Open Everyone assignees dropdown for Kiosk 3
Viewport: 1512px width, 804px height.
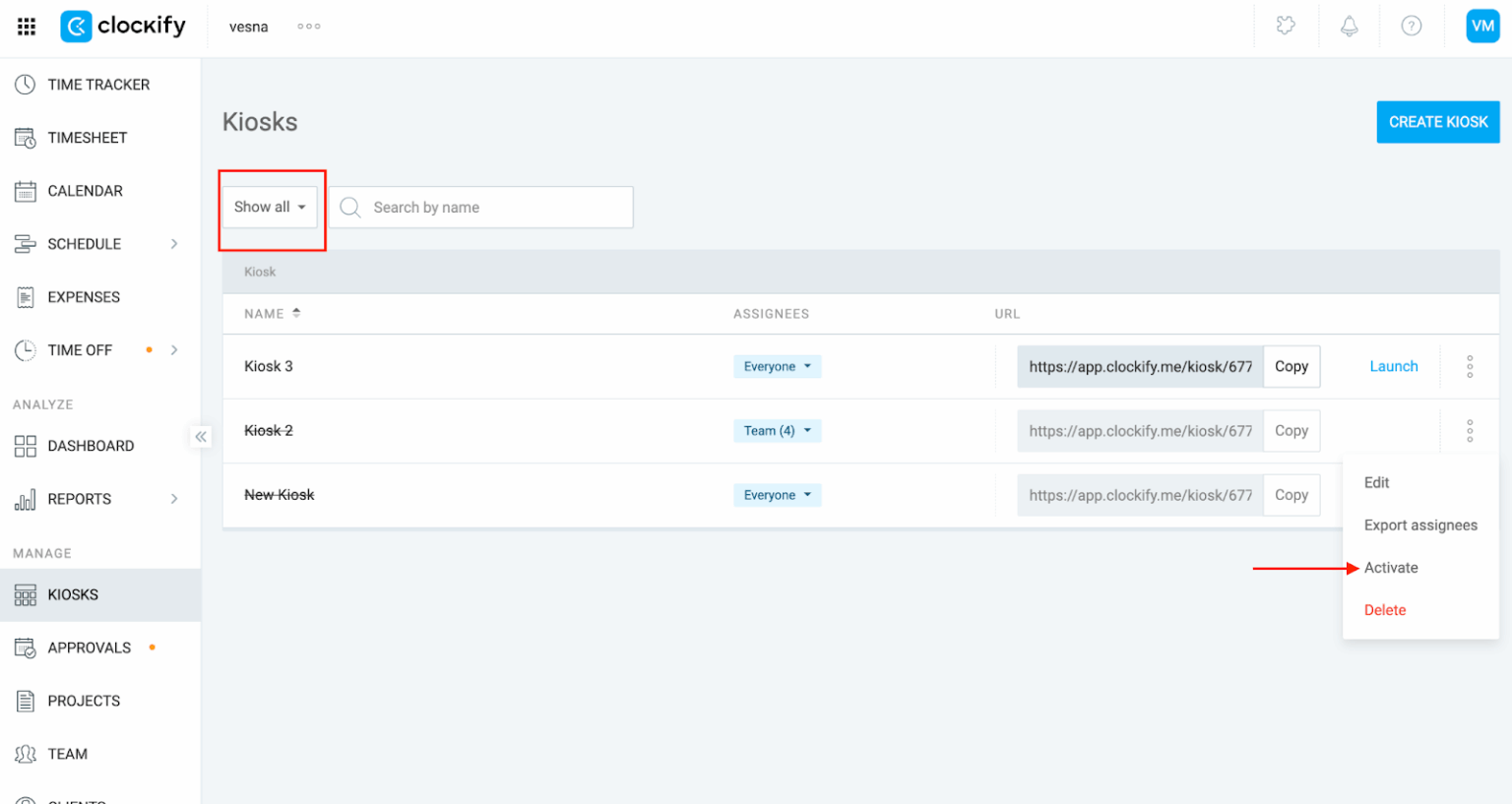click(x=777, y=367)
